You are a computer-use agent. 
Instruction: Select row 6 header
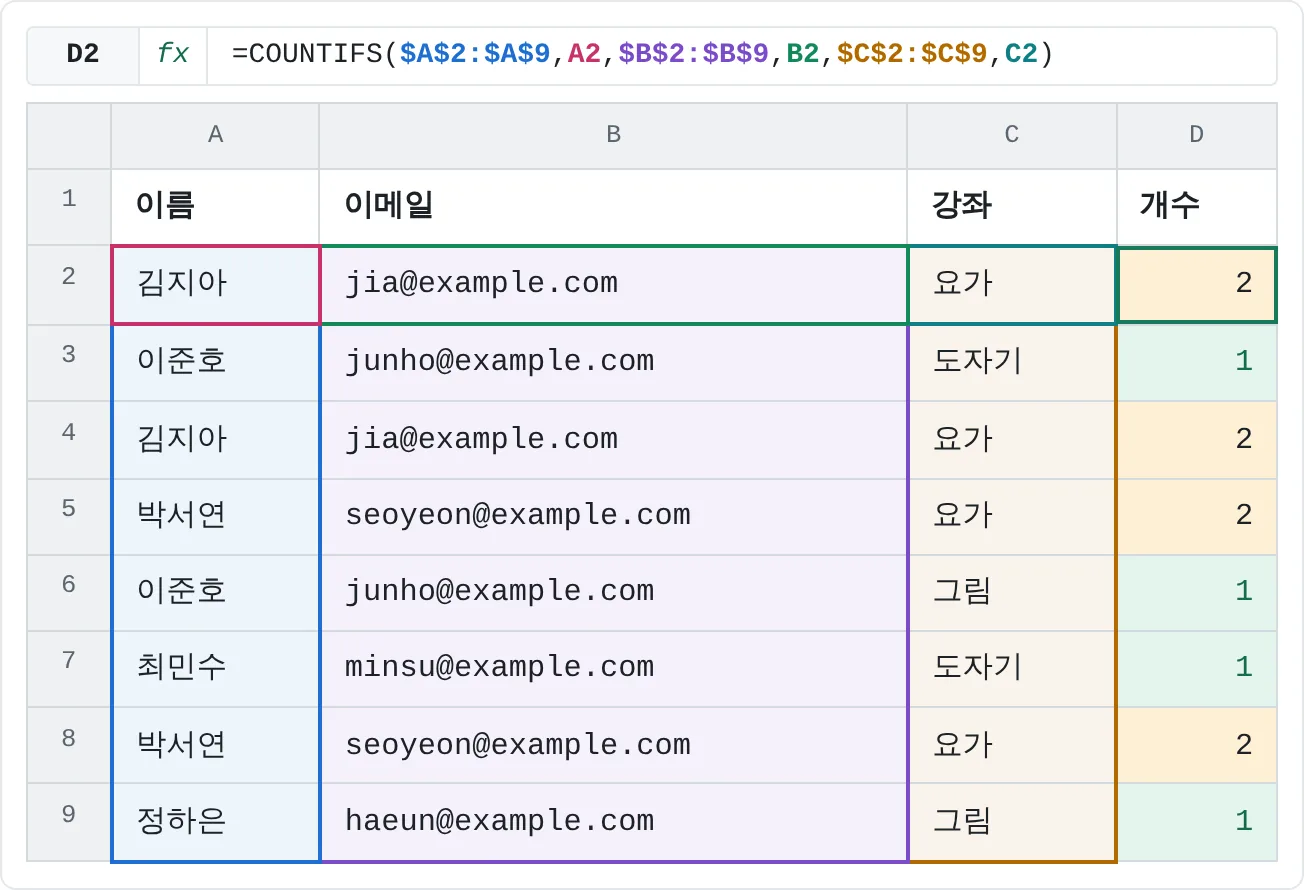coord(69,593)
